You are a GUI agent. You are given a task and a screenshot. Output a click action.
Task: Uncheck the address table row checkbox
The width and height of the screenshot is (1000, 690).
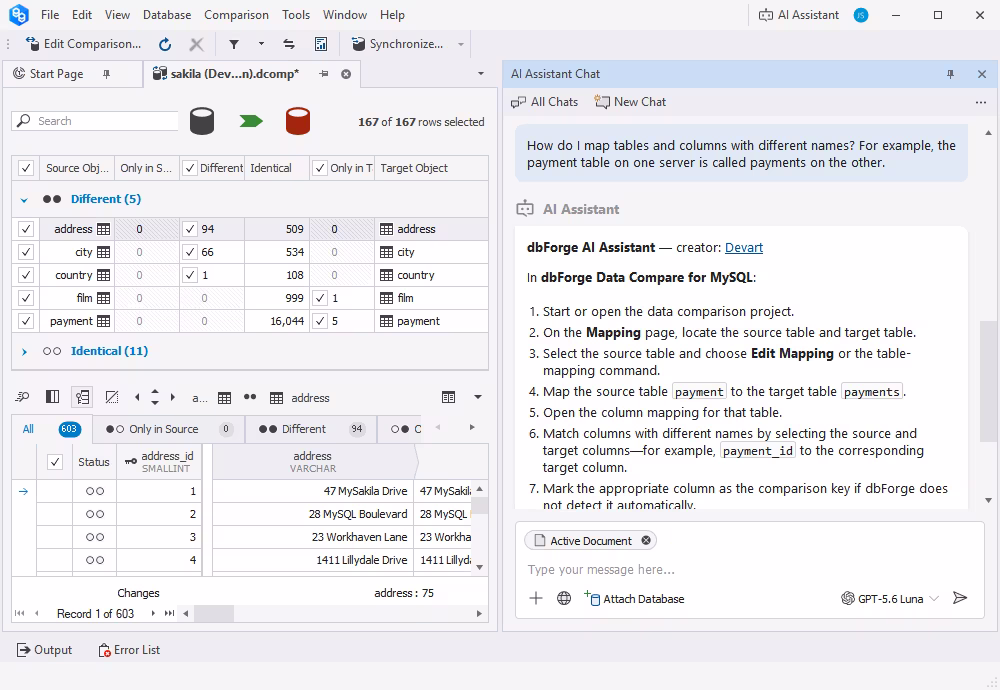tap(26, 229)
